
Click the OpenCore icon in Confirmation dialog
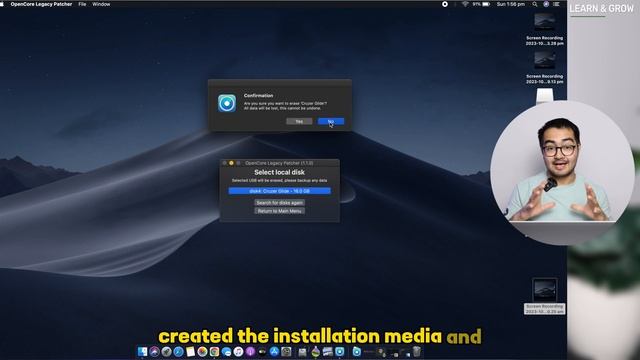coord(227,103)
